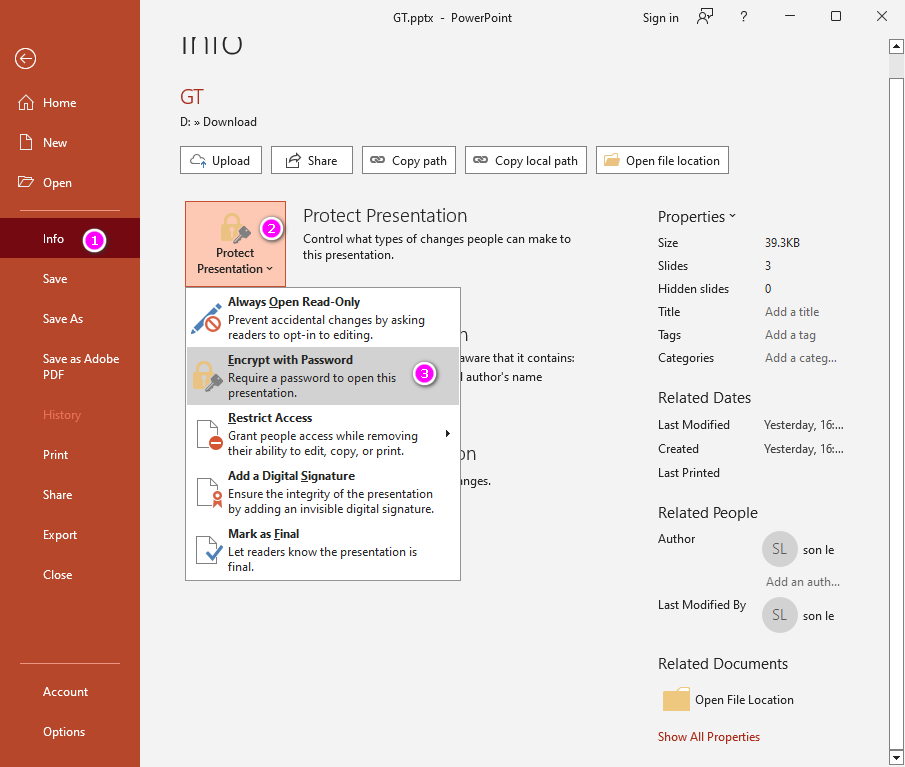Open Show All Properties link
This screenshot has height=767, width=905.
(709, 736)
